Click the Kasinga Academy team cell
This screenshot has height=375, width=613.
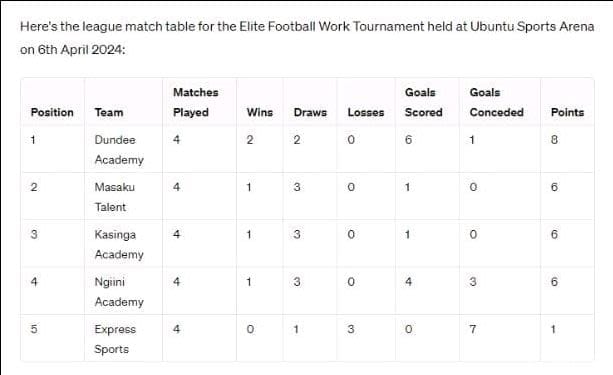point(119,244)
